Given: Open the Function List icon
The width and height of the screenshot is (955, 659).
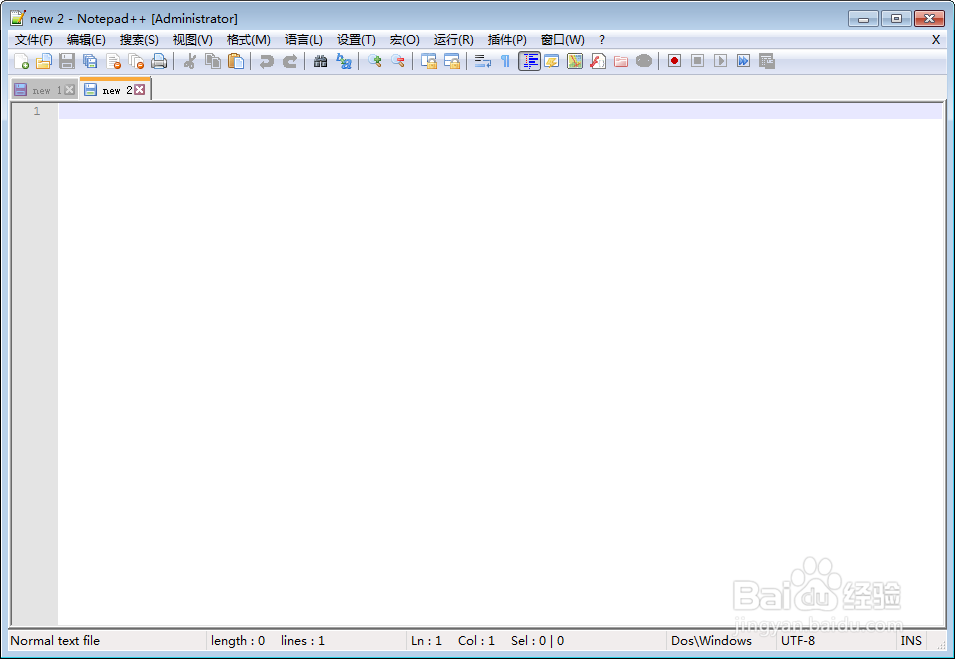Looking at the screenshot, I should click(x=598, y=61).
